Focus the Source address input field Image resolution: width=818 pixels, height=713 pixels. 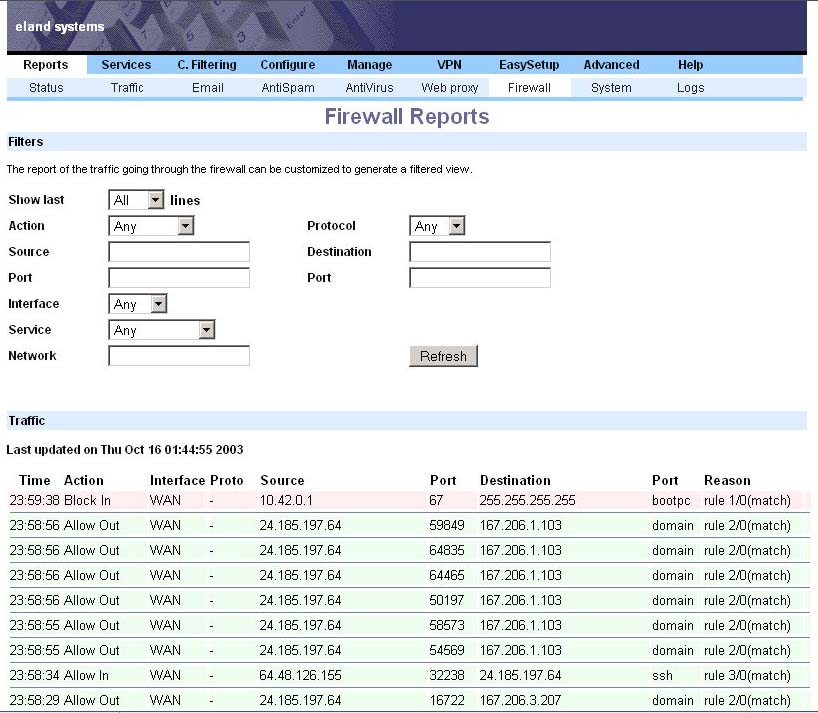click(x=179, y=251)
